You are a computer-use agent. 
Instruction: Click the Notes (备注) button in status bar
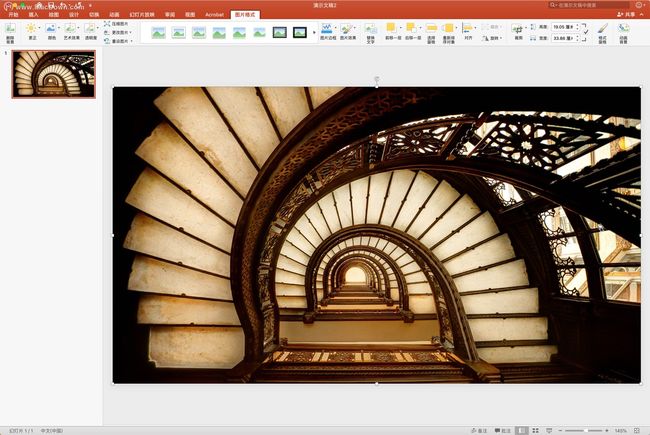[479, 430]
